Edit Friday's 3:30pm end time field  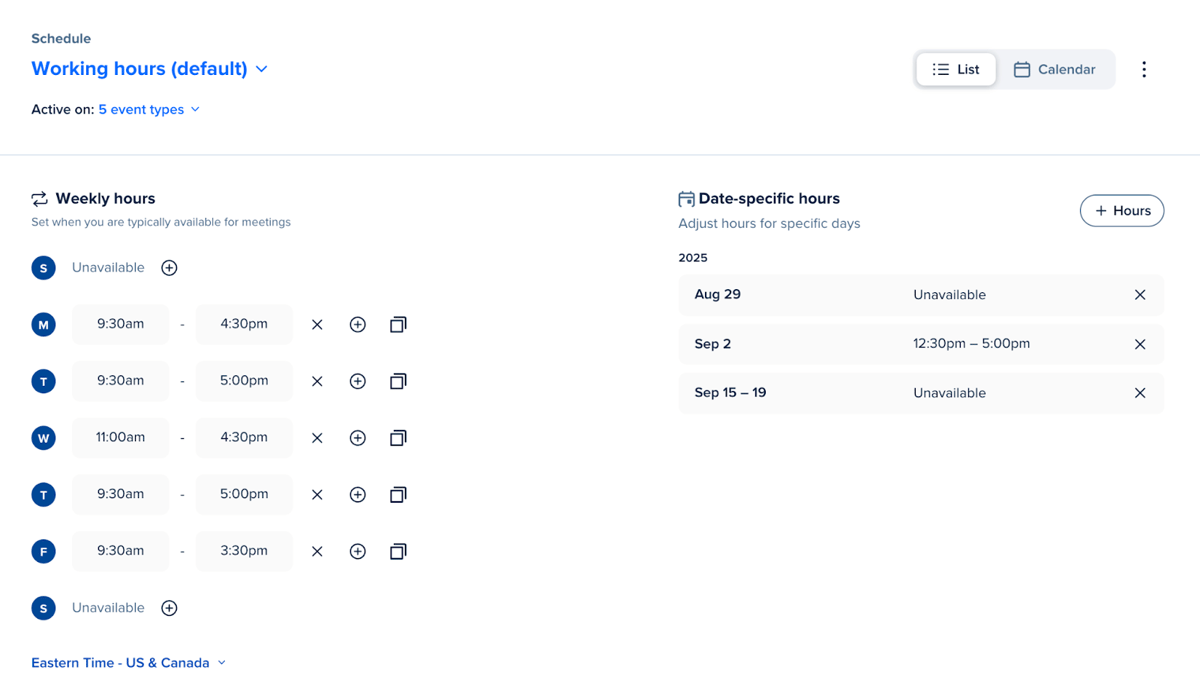(244, 551)
